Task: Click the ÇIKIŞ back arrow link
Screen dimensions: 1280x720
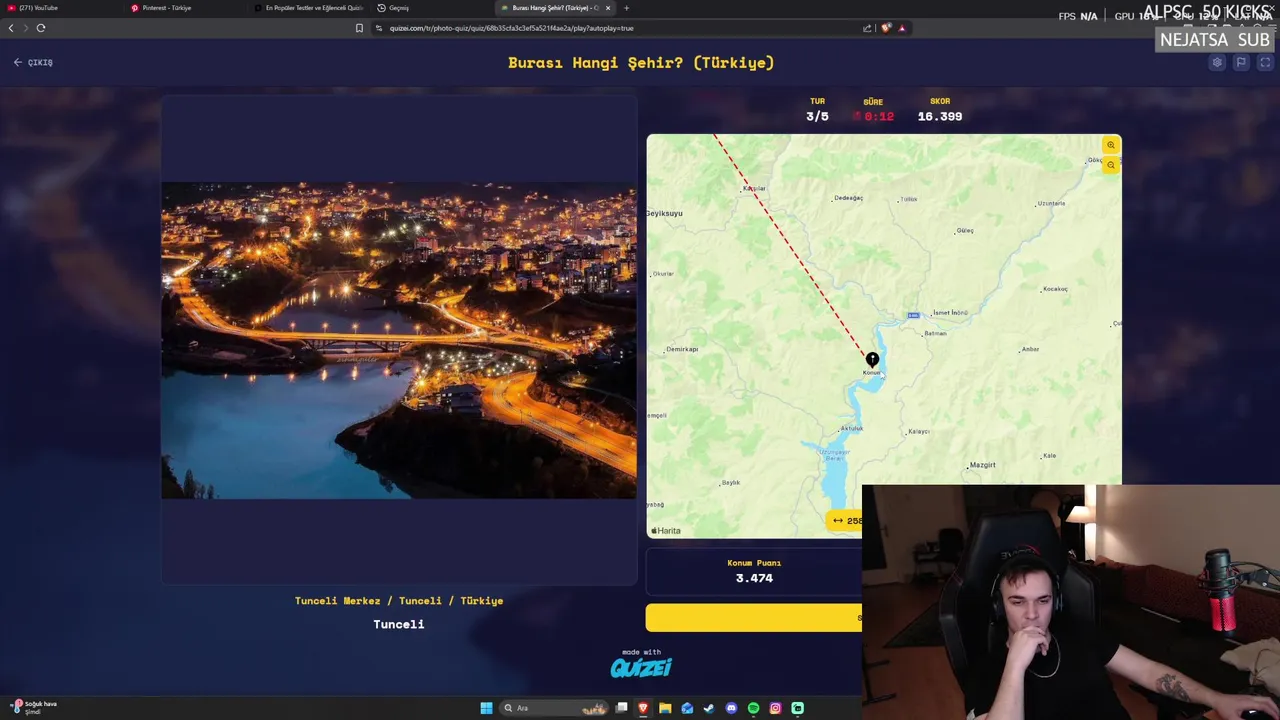Action: point(33,62)
